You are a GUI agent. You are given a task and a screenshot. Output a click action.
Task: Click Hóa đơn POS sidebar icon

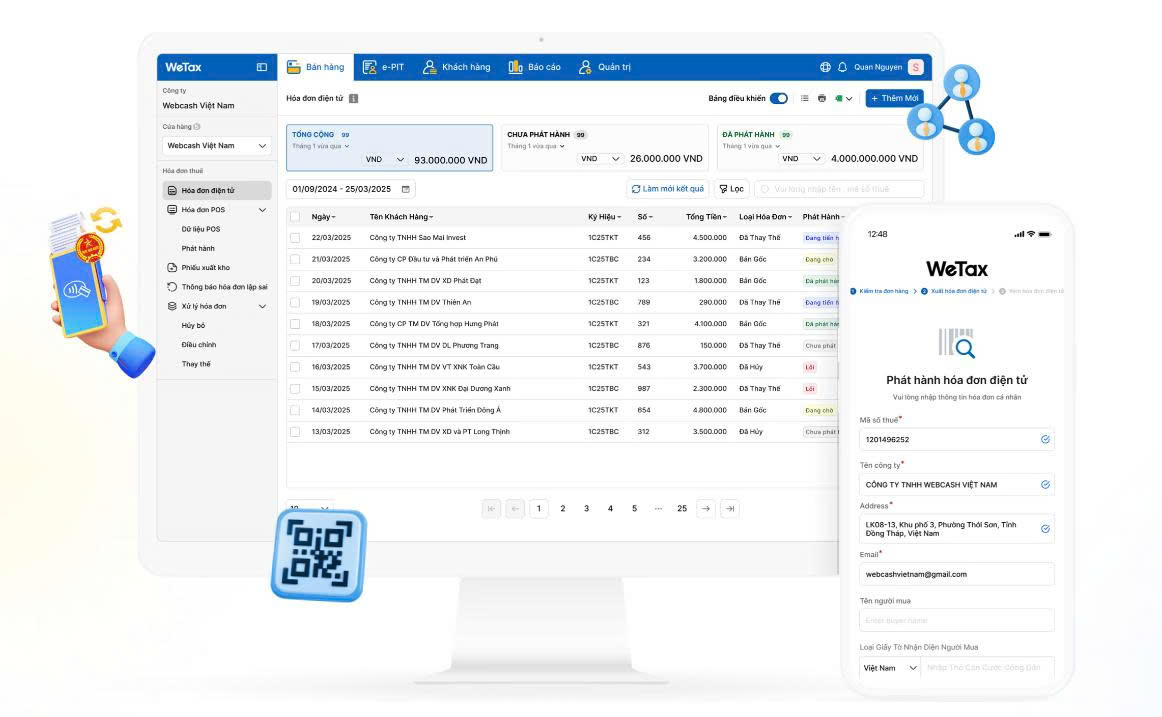pyautogui.click(x=172, y=210)
